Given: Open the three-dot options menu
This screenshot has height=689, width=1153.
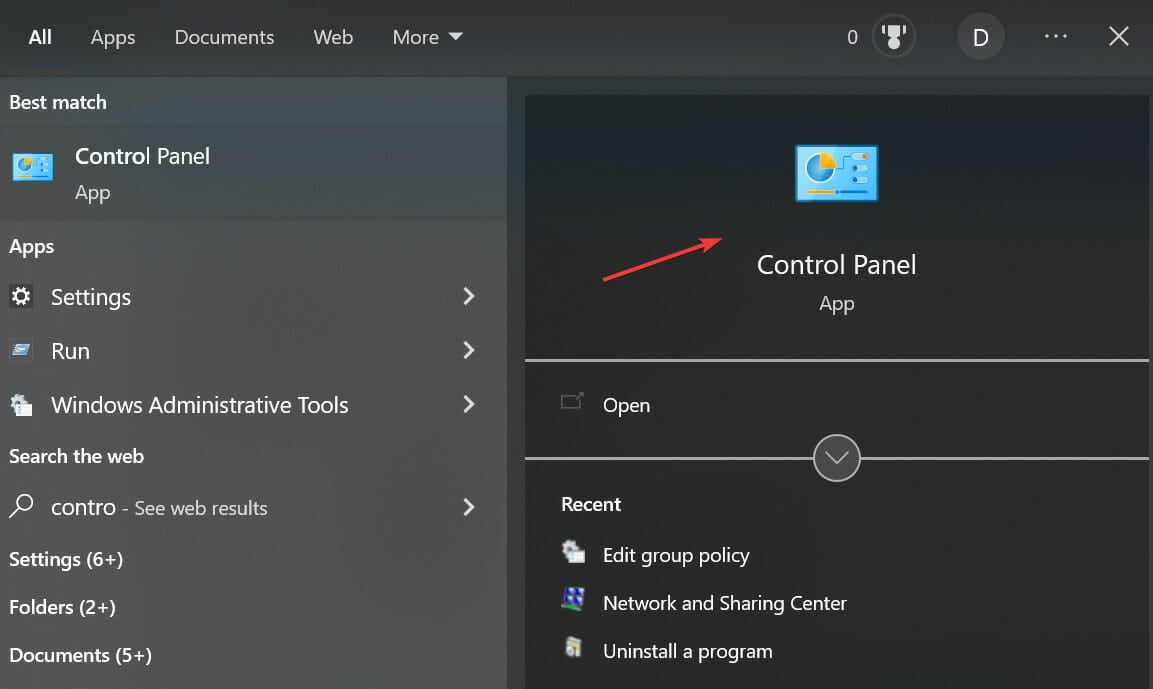Looking at the screenshot, I should click(1056, 36).
